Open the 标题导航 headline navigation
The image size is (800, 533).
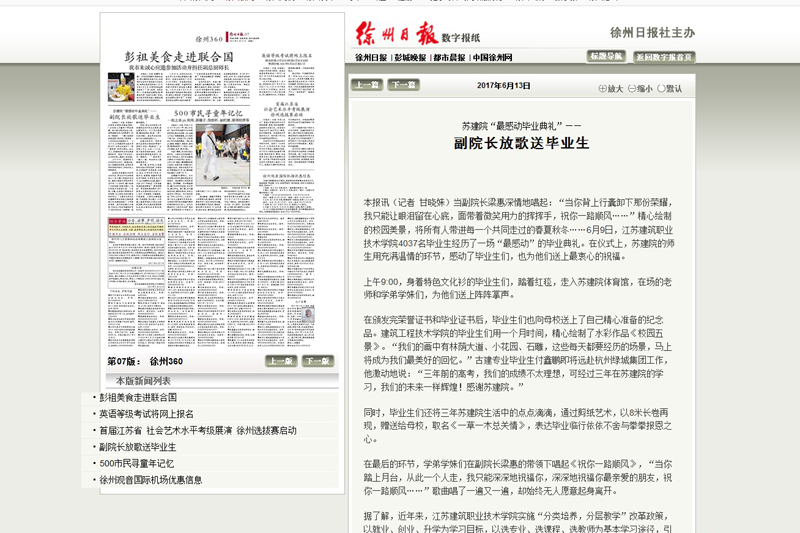coord(606,57)
